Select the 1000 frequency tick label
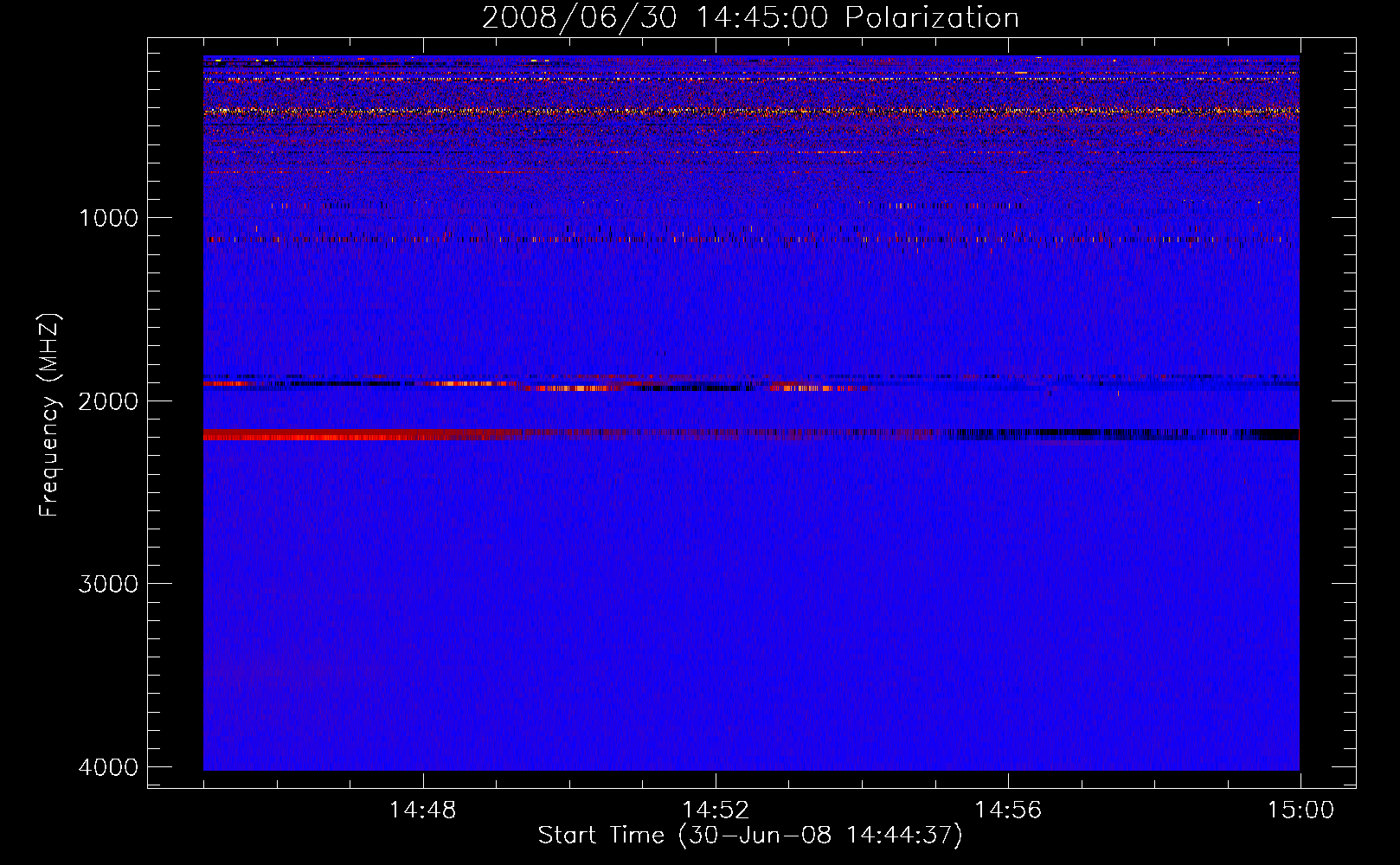1400x865 pixels. point(108,218)
